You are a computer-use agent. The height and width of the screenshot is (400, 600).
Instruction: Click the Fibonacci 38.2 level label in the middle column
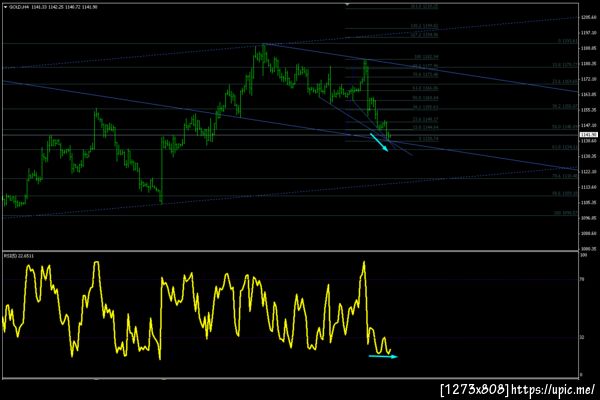click(x=425, y=108)
